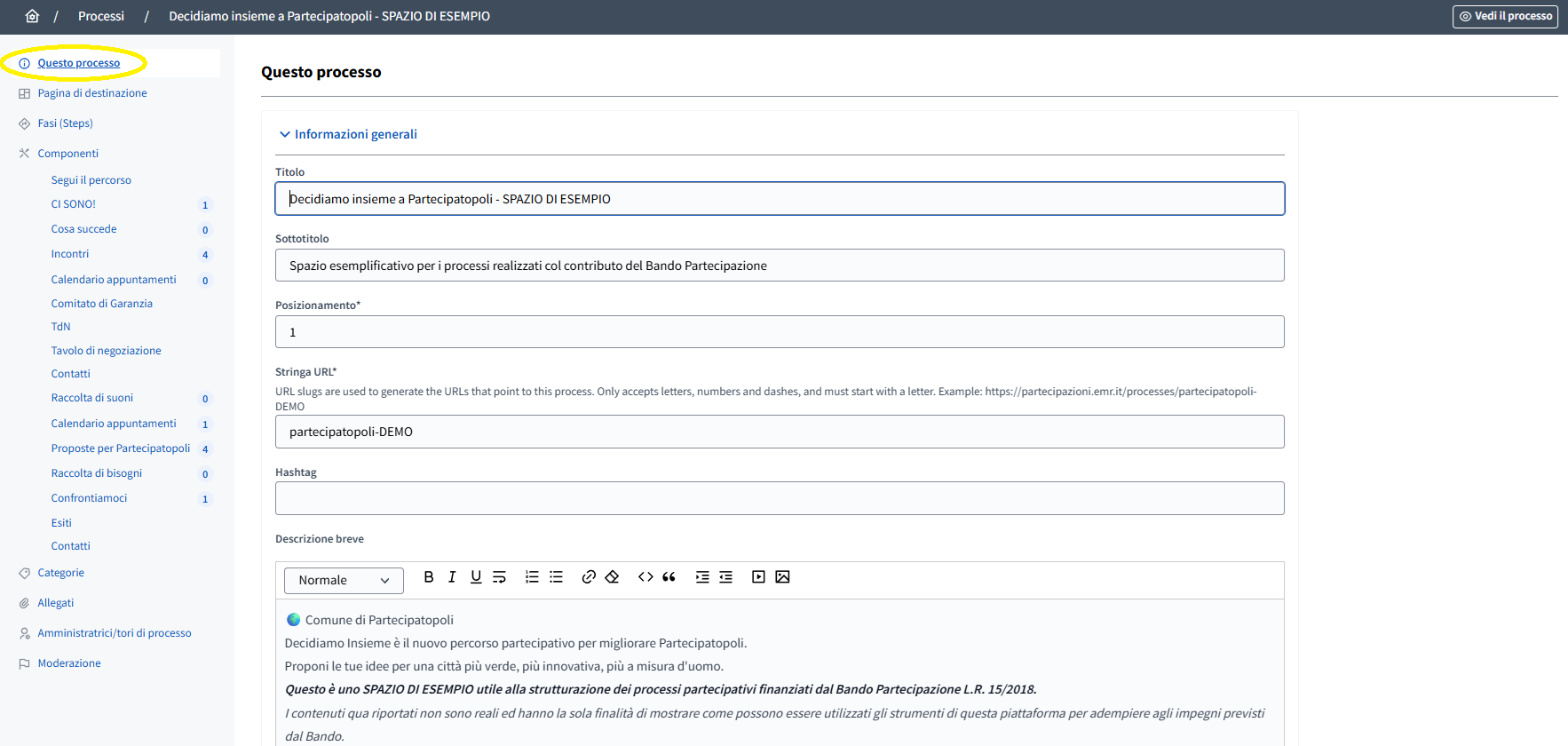The image size is (1568, 746).
Task: Go to home via house icon
Action: tap(32, 16)
